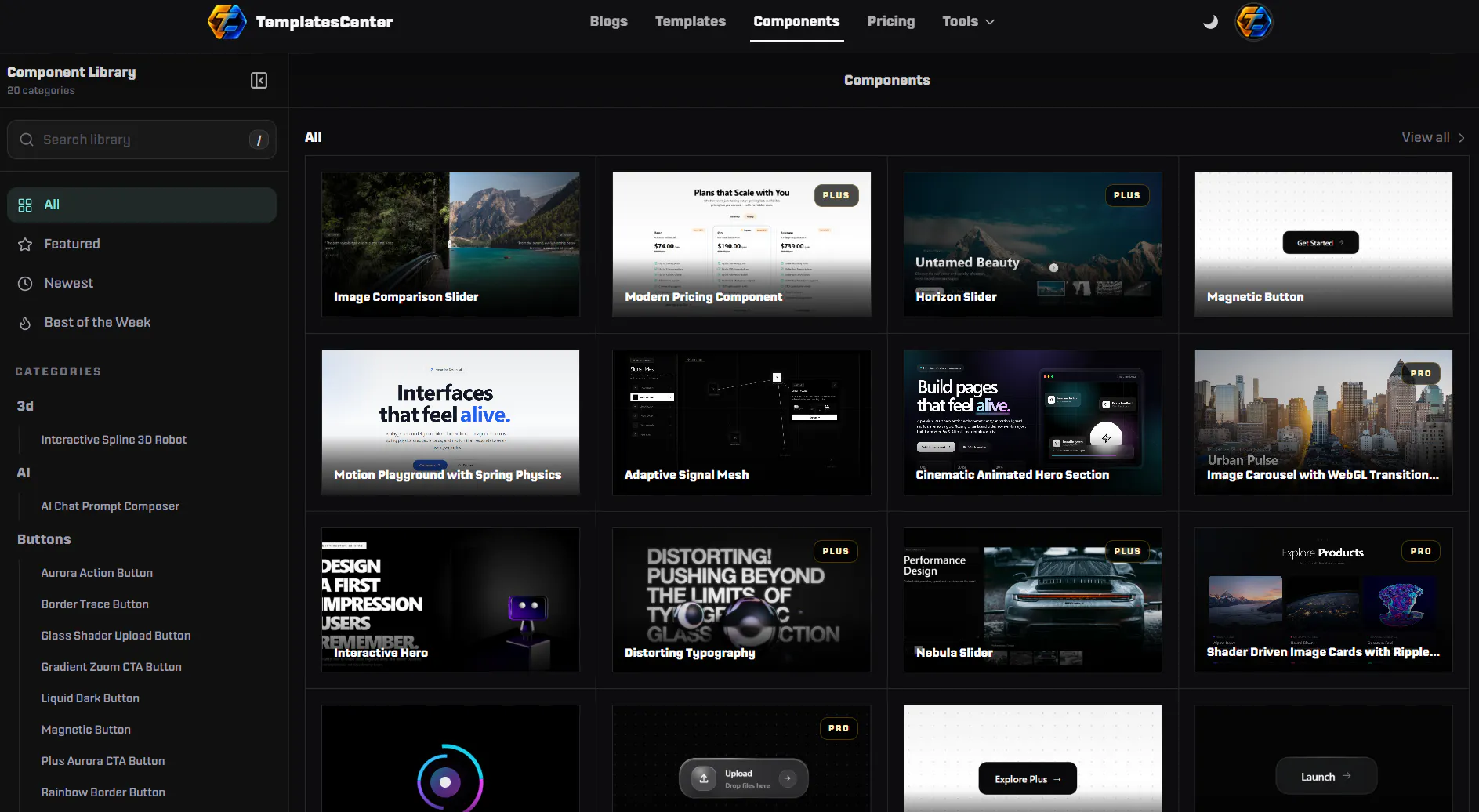Open the Templates nav item
The height and width of the screenshot is (812, 1479).
pos(691,21)
